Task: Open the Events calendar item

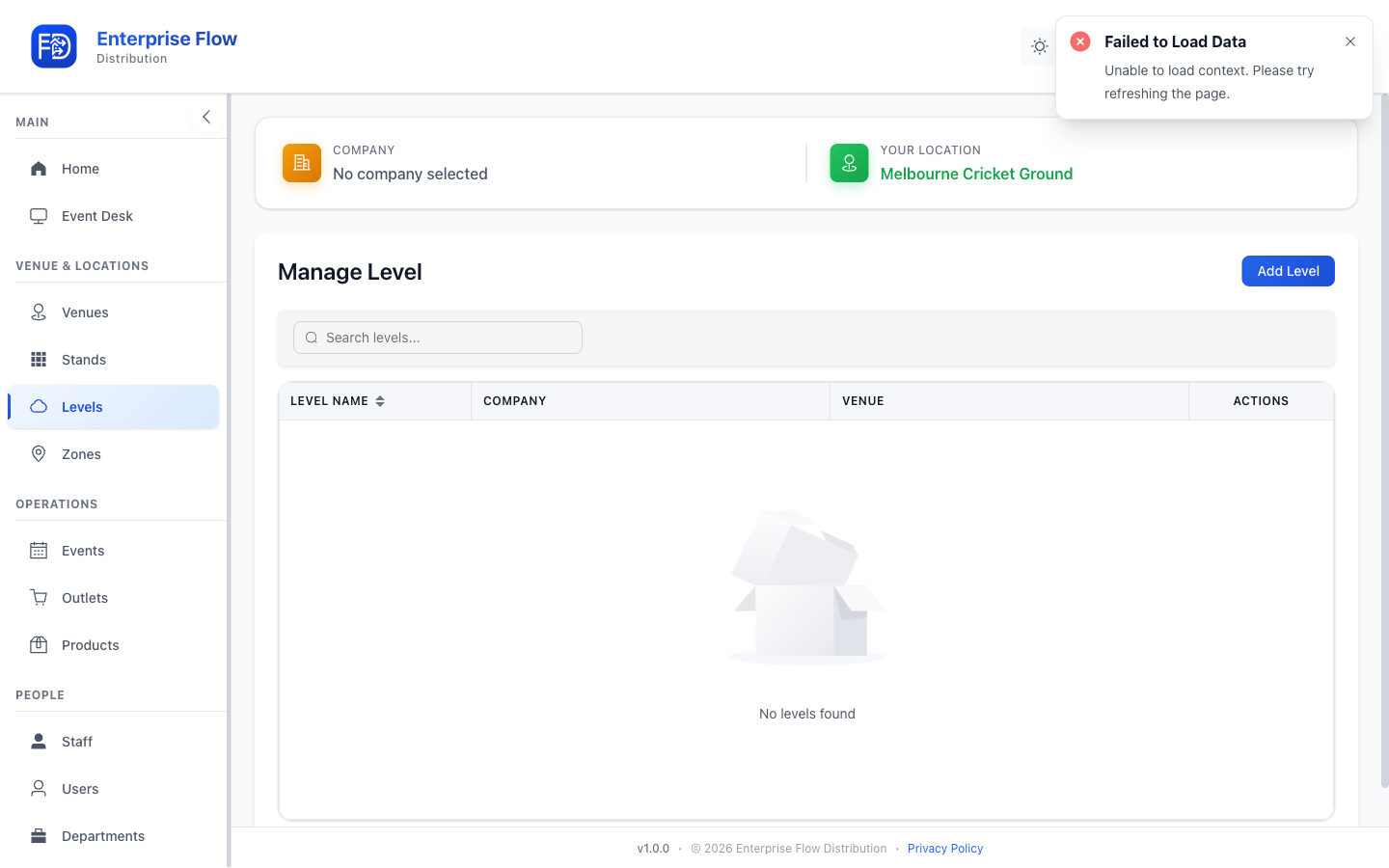Action: pos(114,551)
